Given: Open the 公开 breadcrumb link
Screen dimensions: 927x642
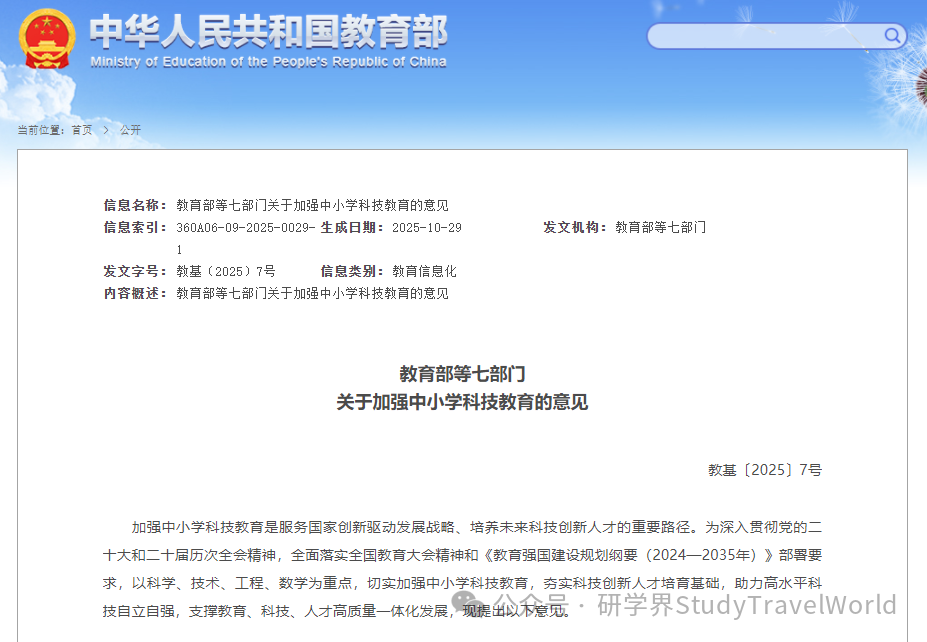Looking at the screenshot, I should click(129, 129).
